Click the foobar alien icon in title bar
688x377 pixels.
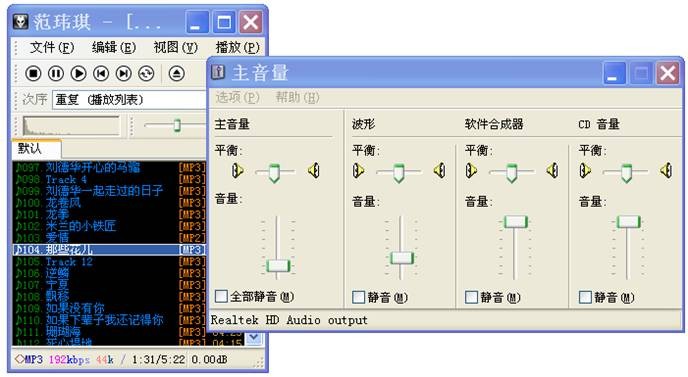pos(20,21)
